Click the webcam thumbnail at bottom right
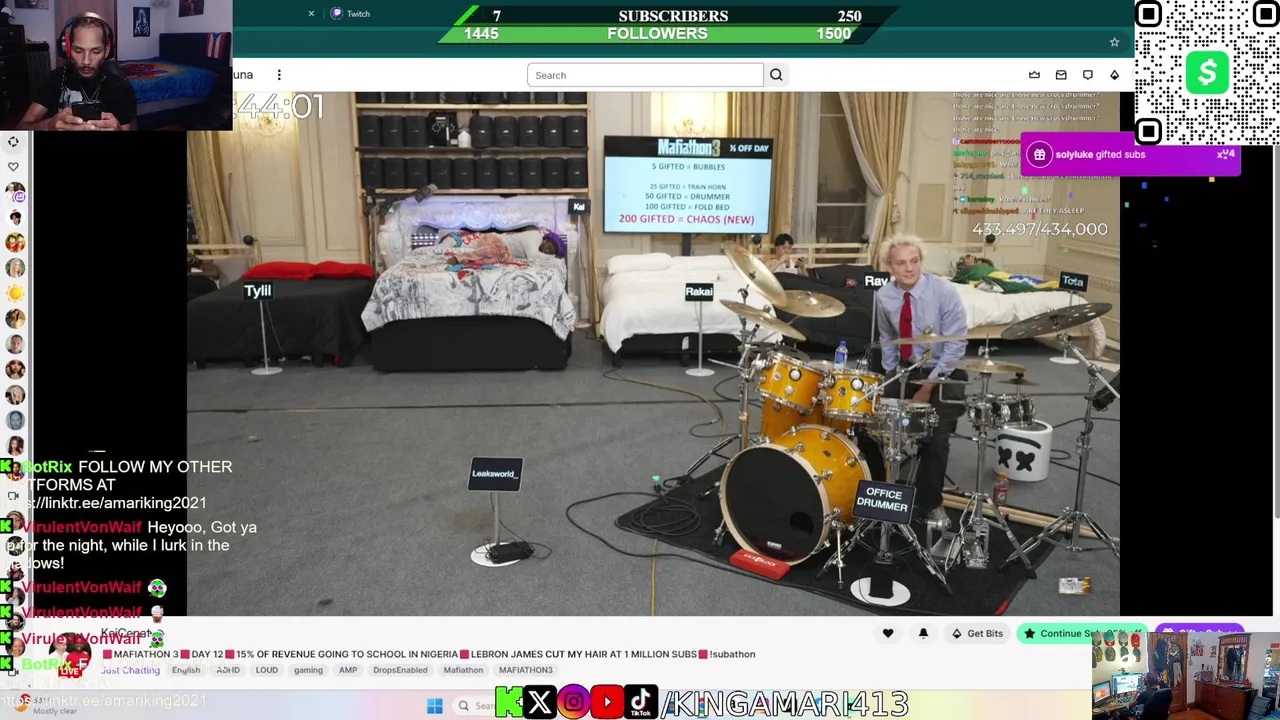This screenshot has height=720, width=1280. (1185, 676)
